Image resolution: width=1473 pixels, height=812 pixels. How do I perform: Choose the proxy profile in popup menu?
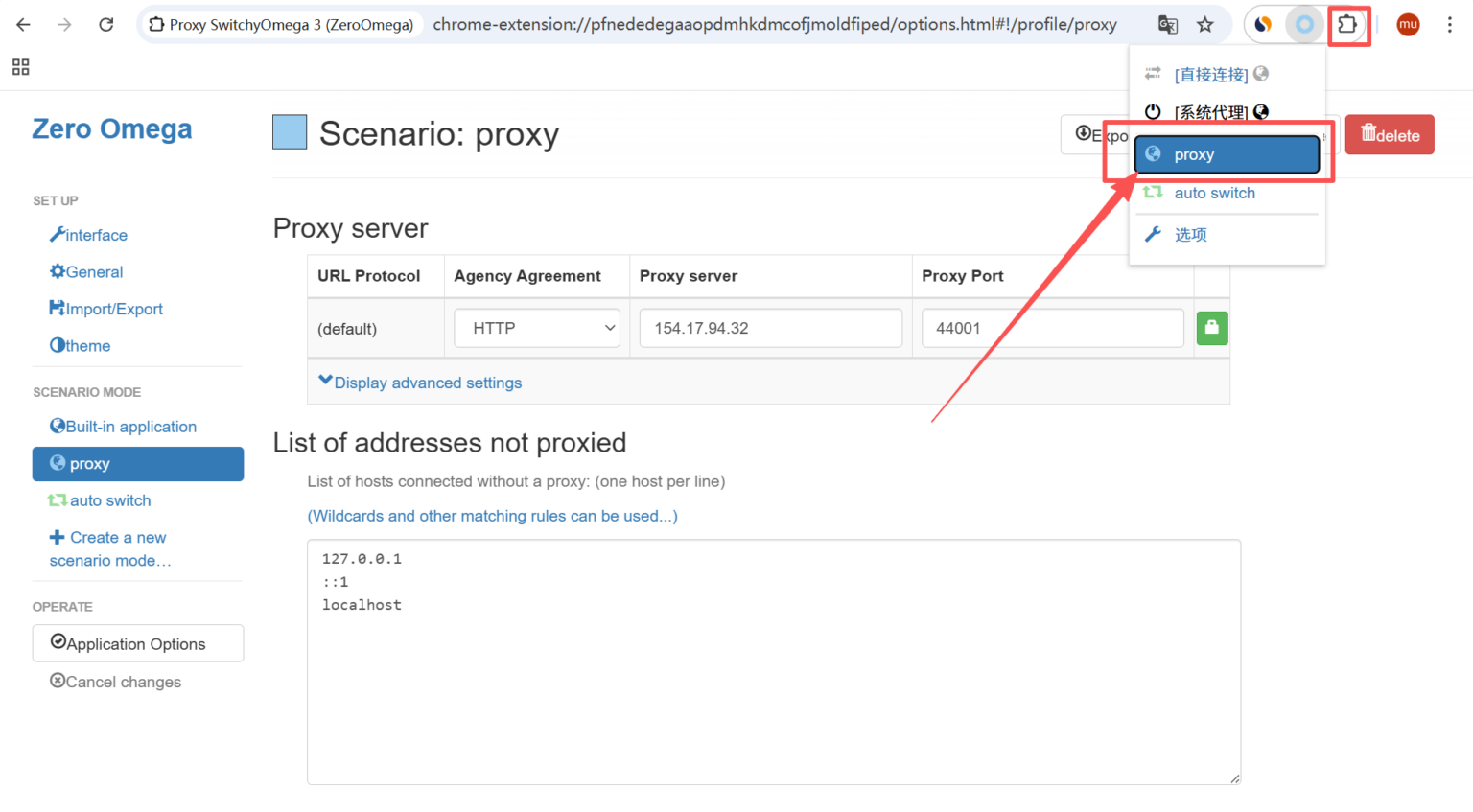coord(1227,154)
